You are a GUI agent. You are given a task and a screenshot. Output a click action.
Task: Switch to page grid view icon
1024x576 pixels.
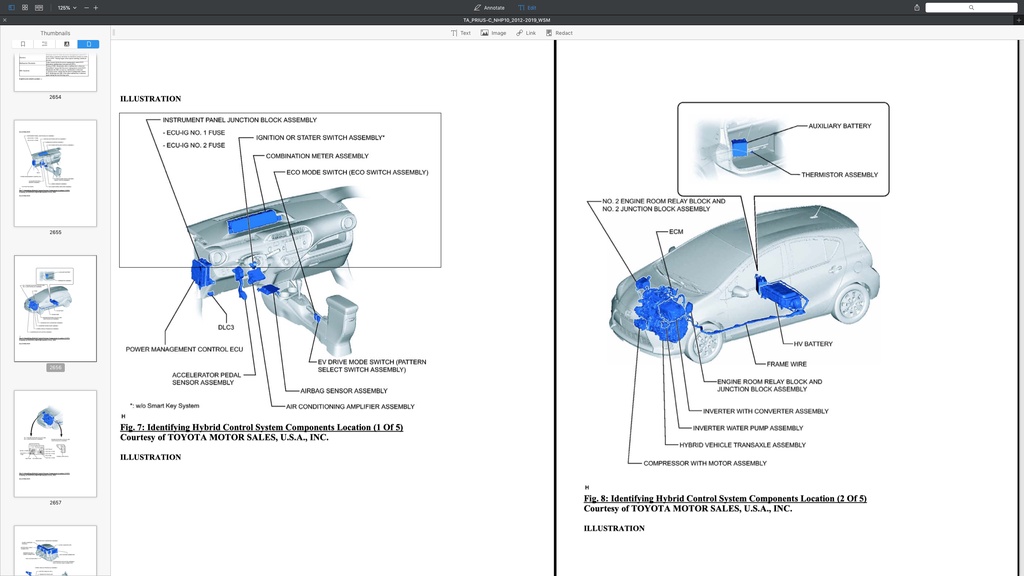pyautogui.click(x=25, y=8)
